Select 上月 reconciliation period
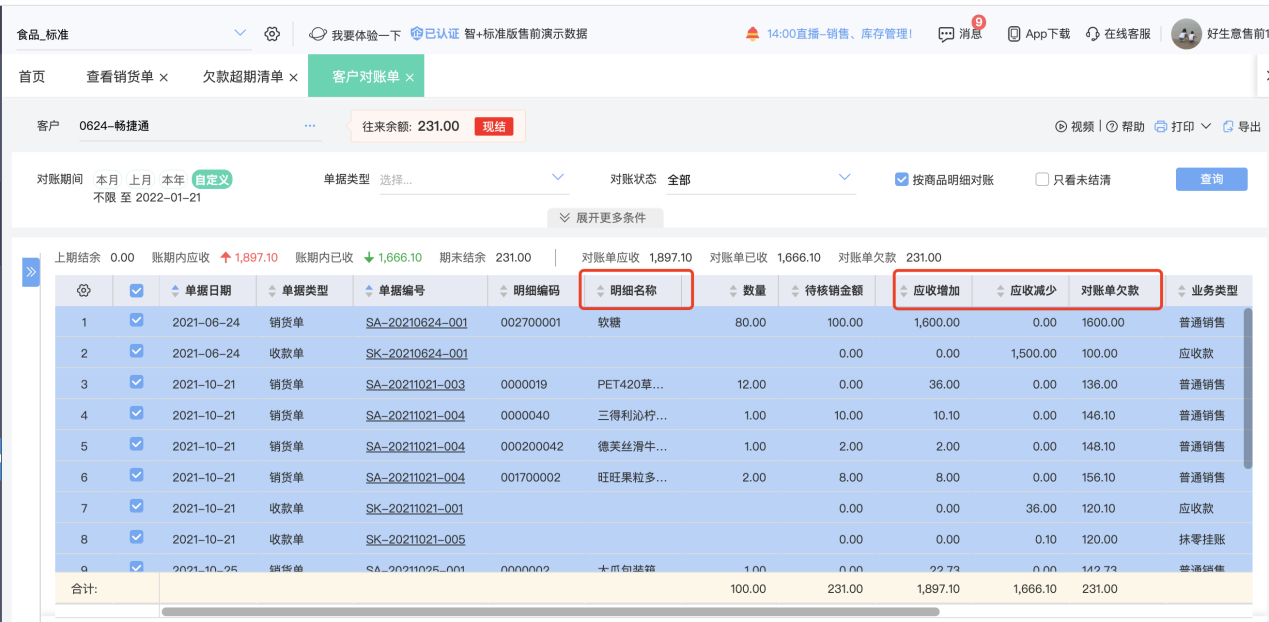The width and height of the screenshot is (1269, 622). [x=140, y=180]
